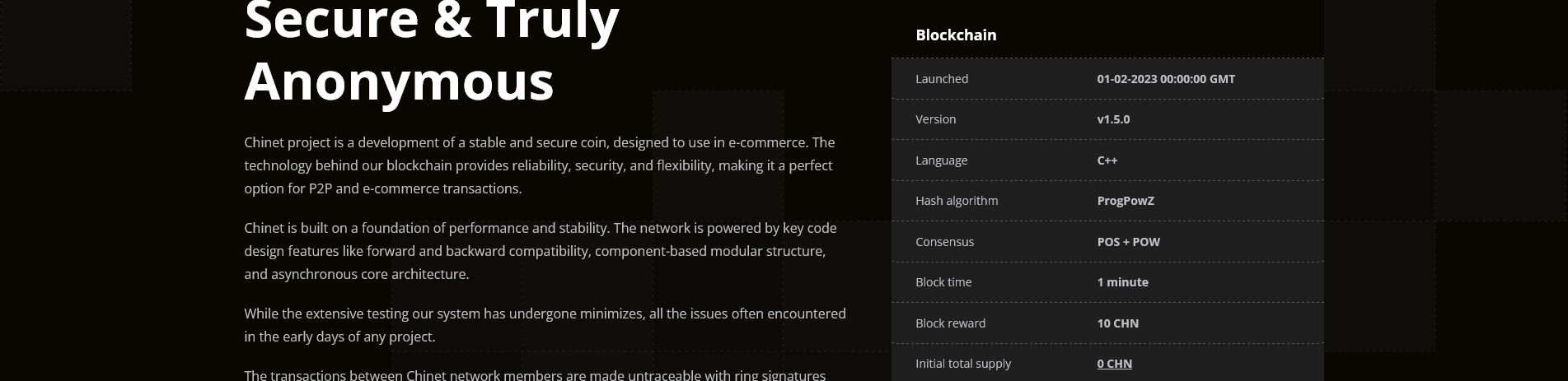Open the underlined 0 CHN supply link
This screenshot has height=381, width=1568.
pyautogui.click(x=1114, y=364)
